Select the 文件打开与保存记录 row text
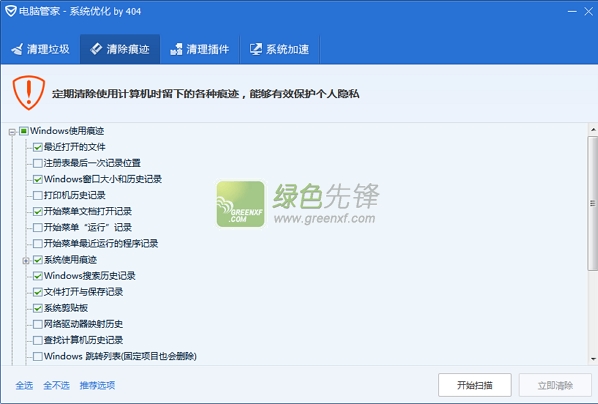The image size is (598, 404). click(x=84, y=292)
